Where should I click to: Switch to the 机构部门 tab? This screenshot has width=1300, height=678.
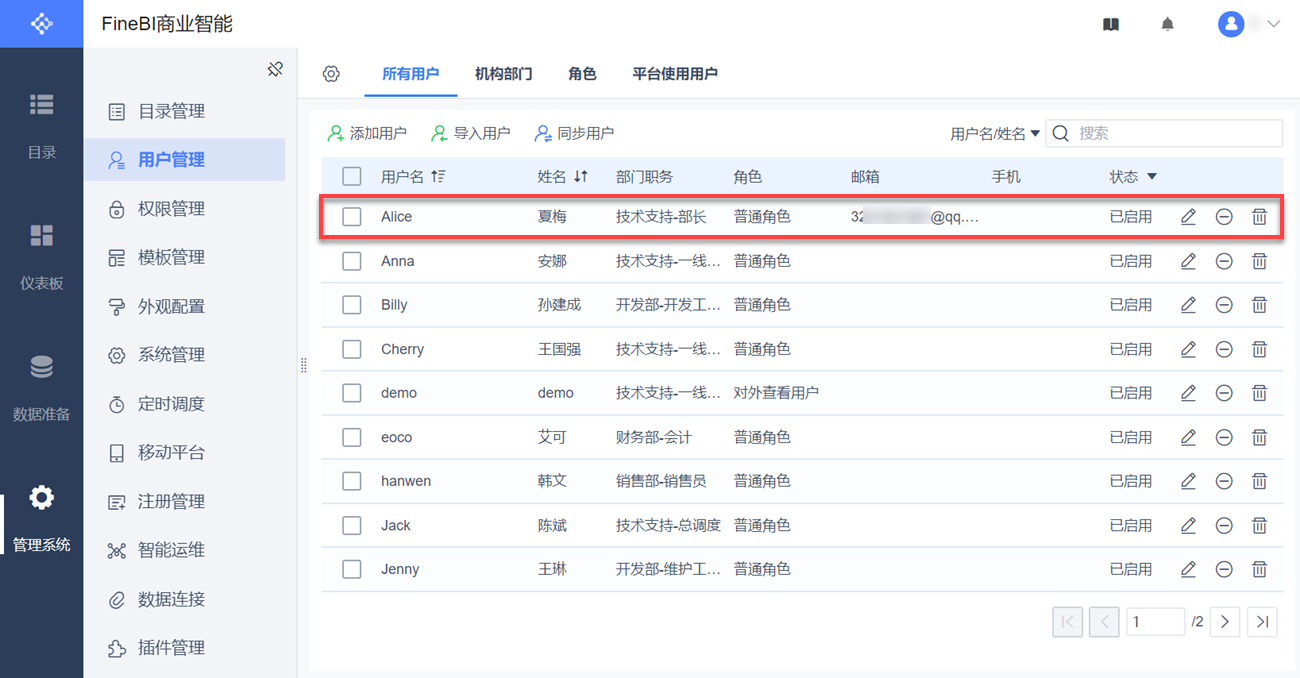[x=503, y=74]
